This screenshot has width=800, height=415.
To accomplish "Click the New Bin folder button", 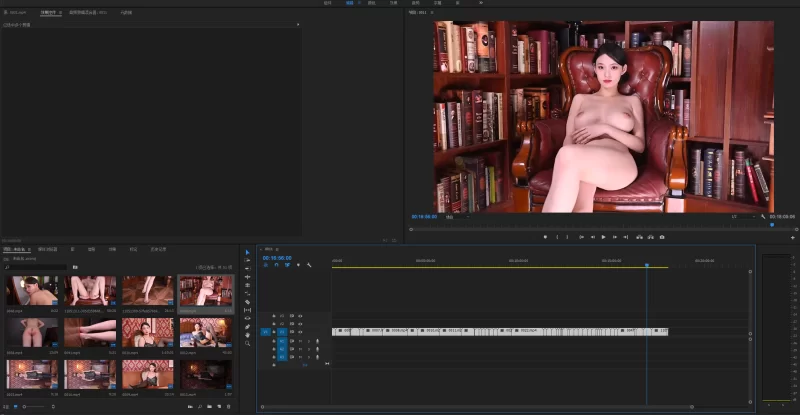I will pos(208,407).
